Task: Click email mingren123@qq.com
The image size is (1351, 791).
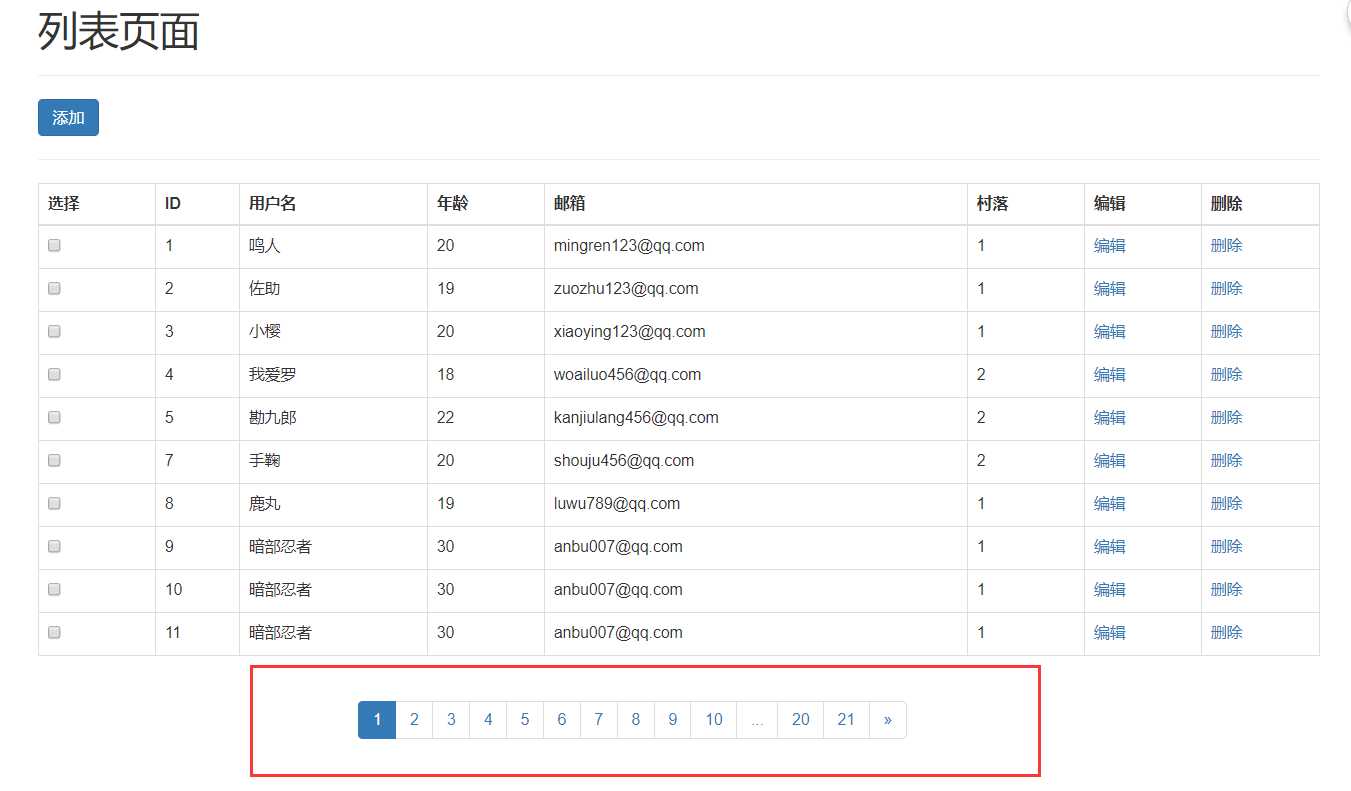Action: (x=629, y=246)
